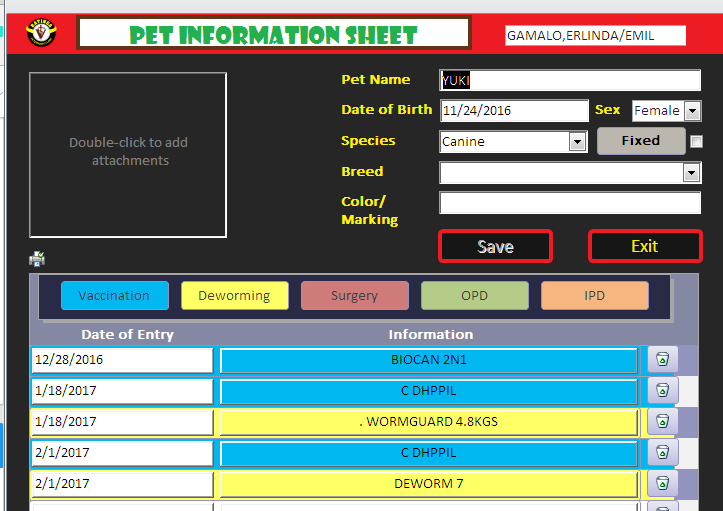The width and height of the screenshot is (723, 511).
Task: Open the Breed dropdown list
Action: tap(691, 173)
